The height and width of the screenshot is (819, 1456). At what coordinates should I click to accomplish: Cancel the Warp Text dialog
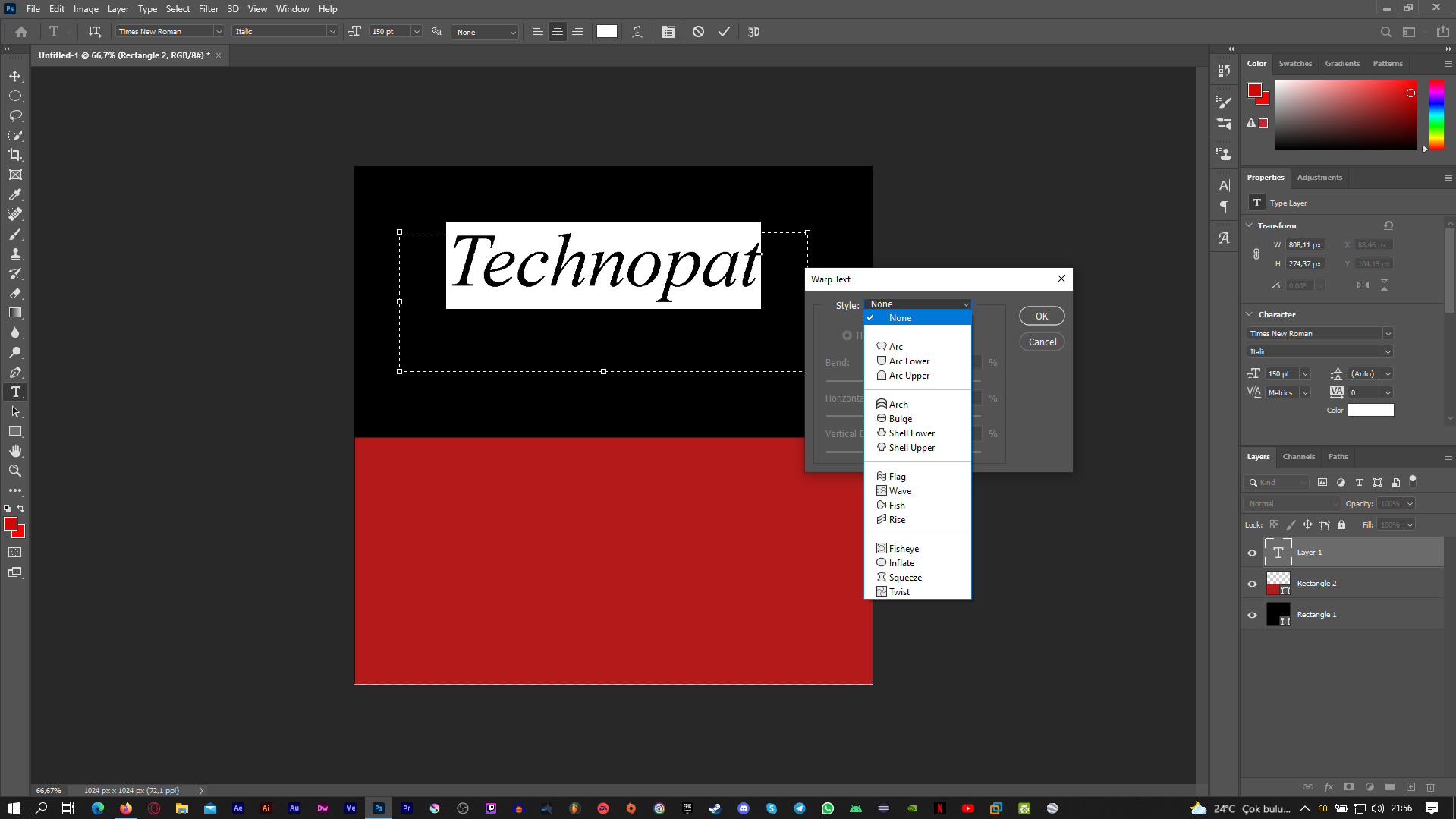[x=1041, y=342]
